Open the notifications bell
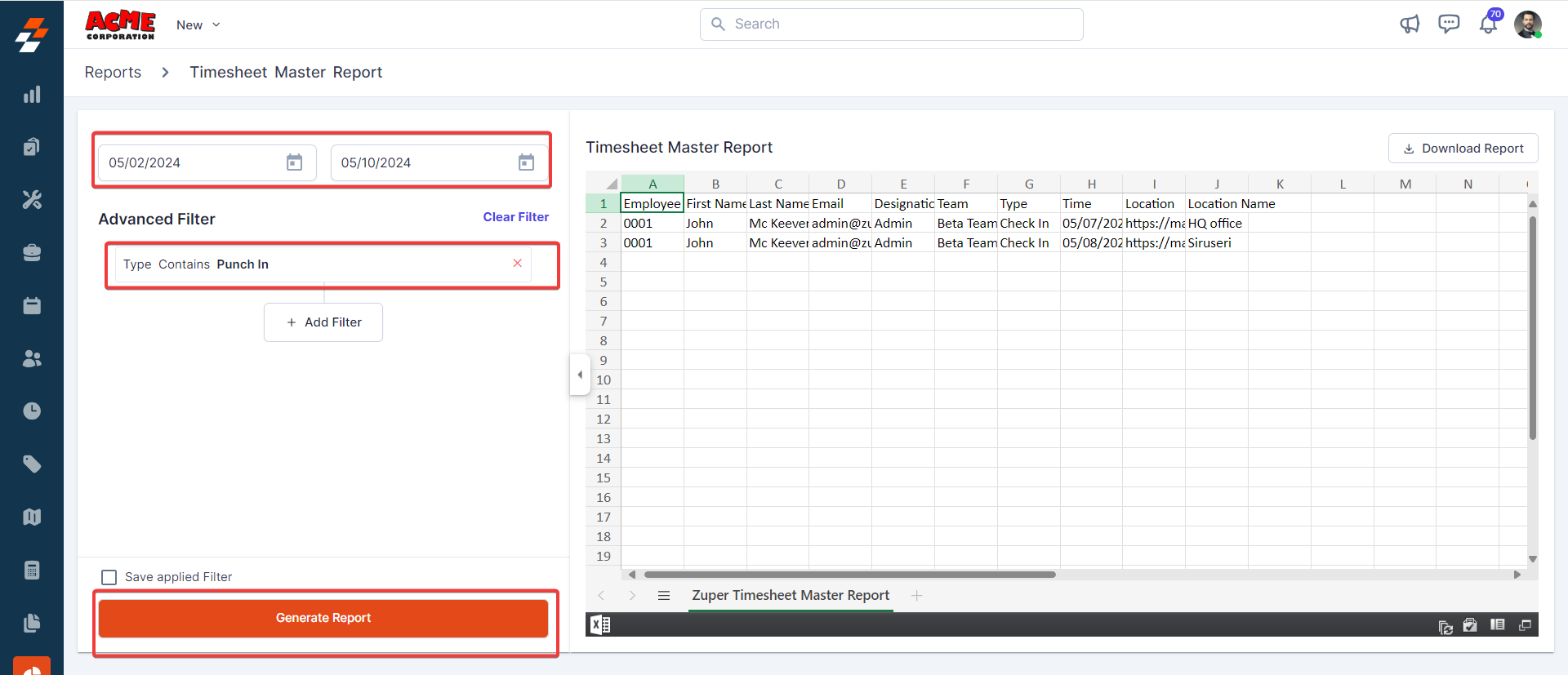This screenshot has width=1568, height=675. (1488, 24)
